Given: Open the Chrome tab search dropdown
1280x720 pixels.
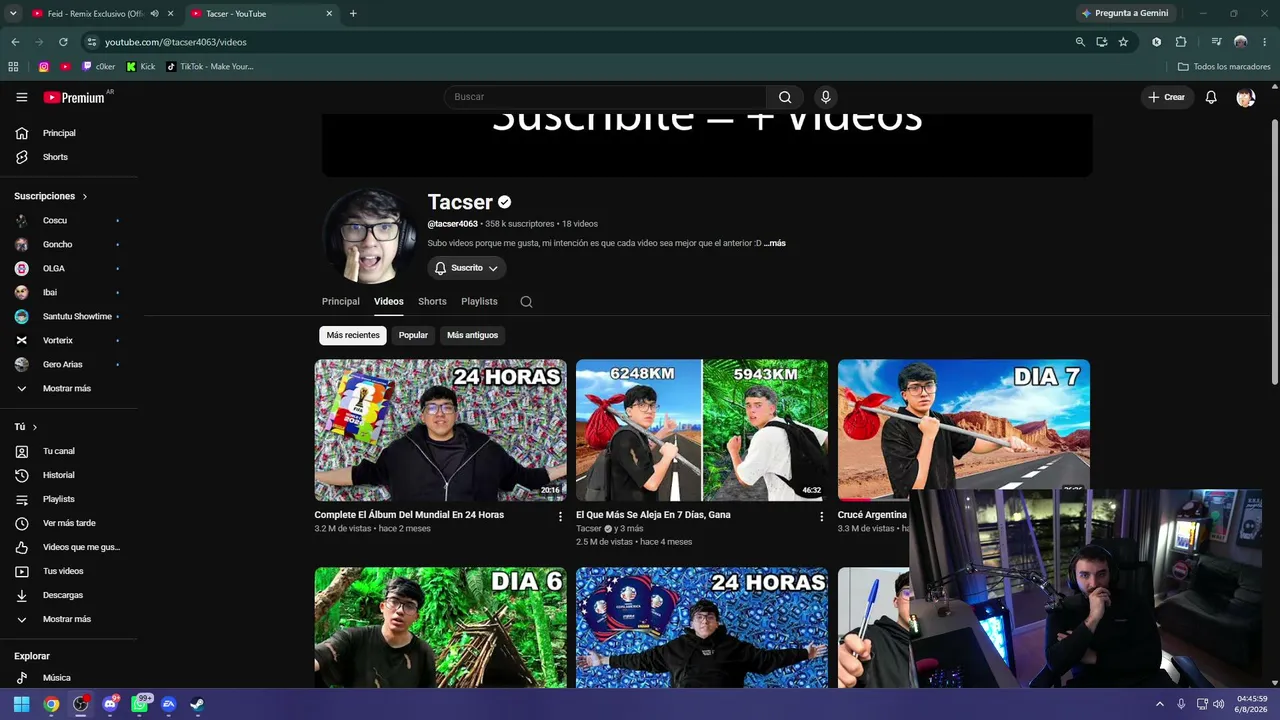Looking at the screenshot, I should 13,14.
